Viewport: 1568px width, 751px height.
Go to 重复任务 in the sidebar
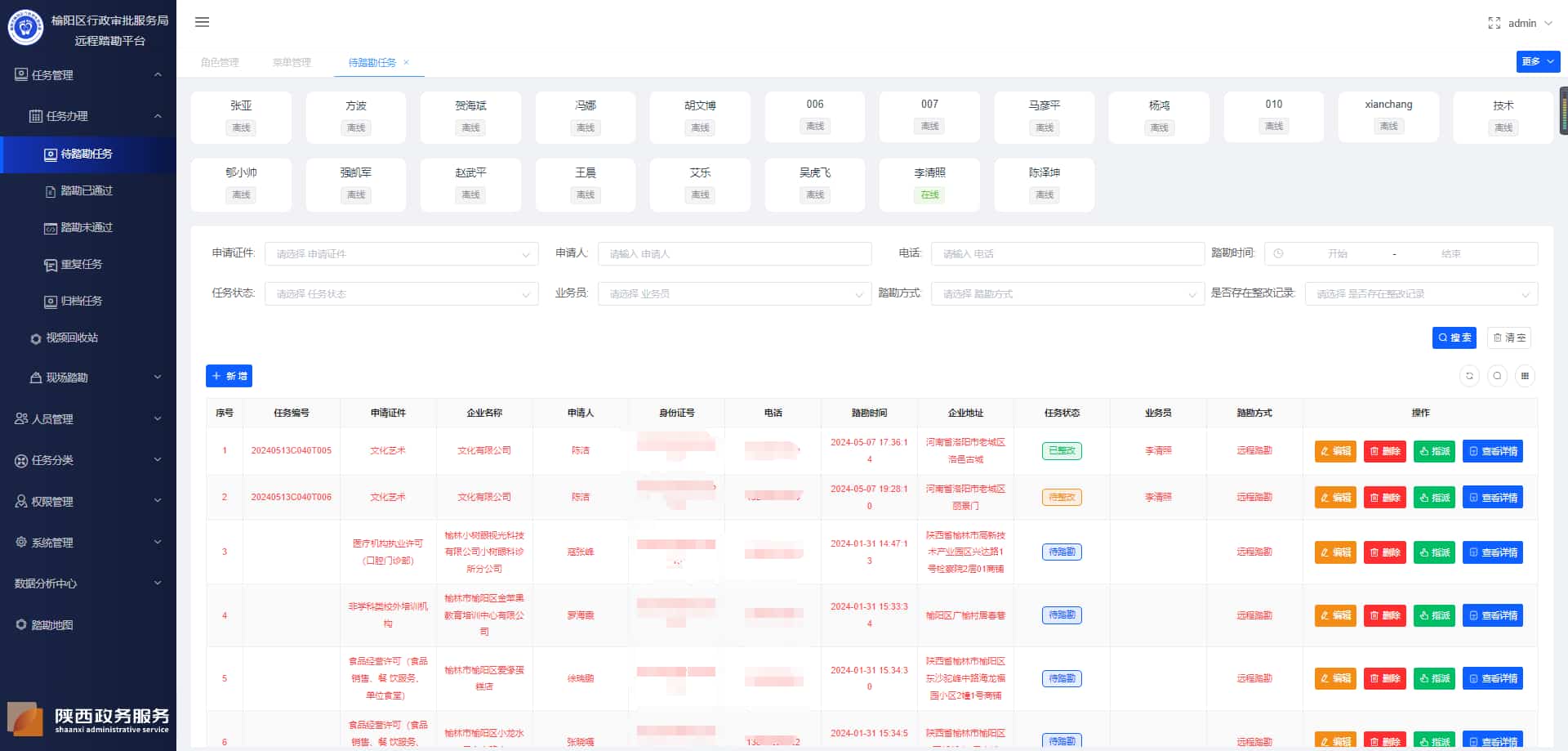click(88, 264)
